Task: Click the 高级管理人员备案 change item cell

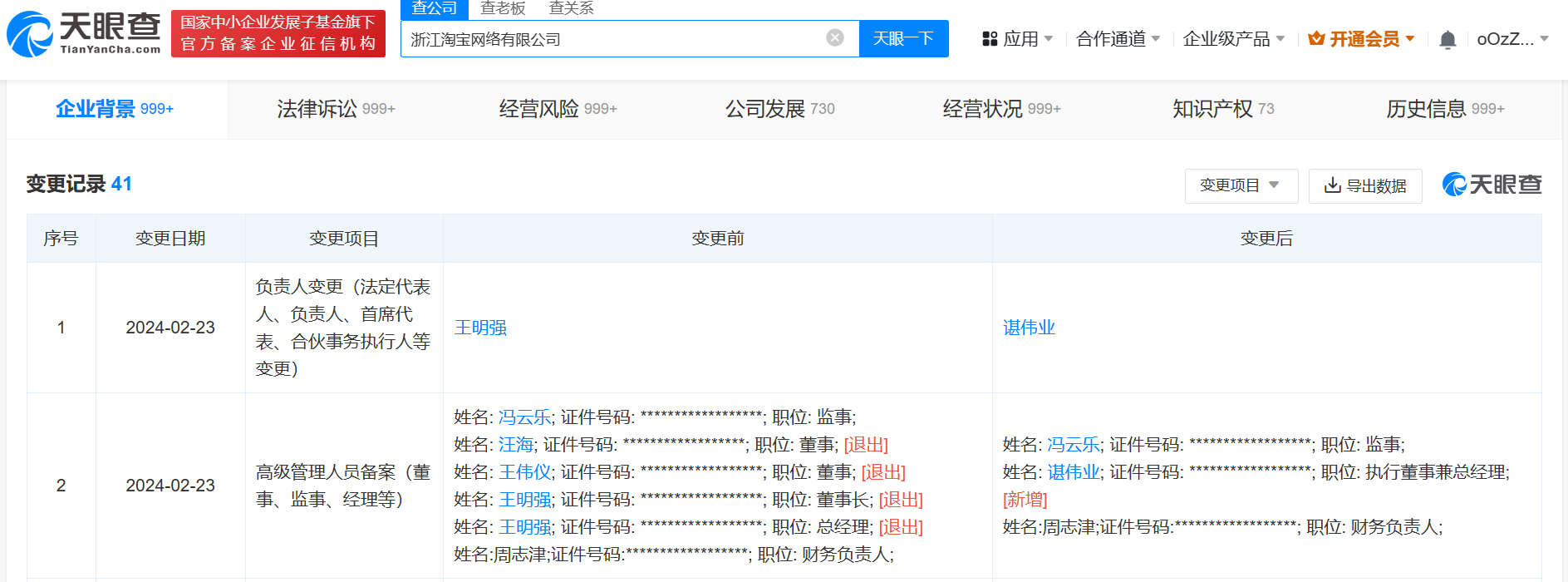Action: point(343,486)
